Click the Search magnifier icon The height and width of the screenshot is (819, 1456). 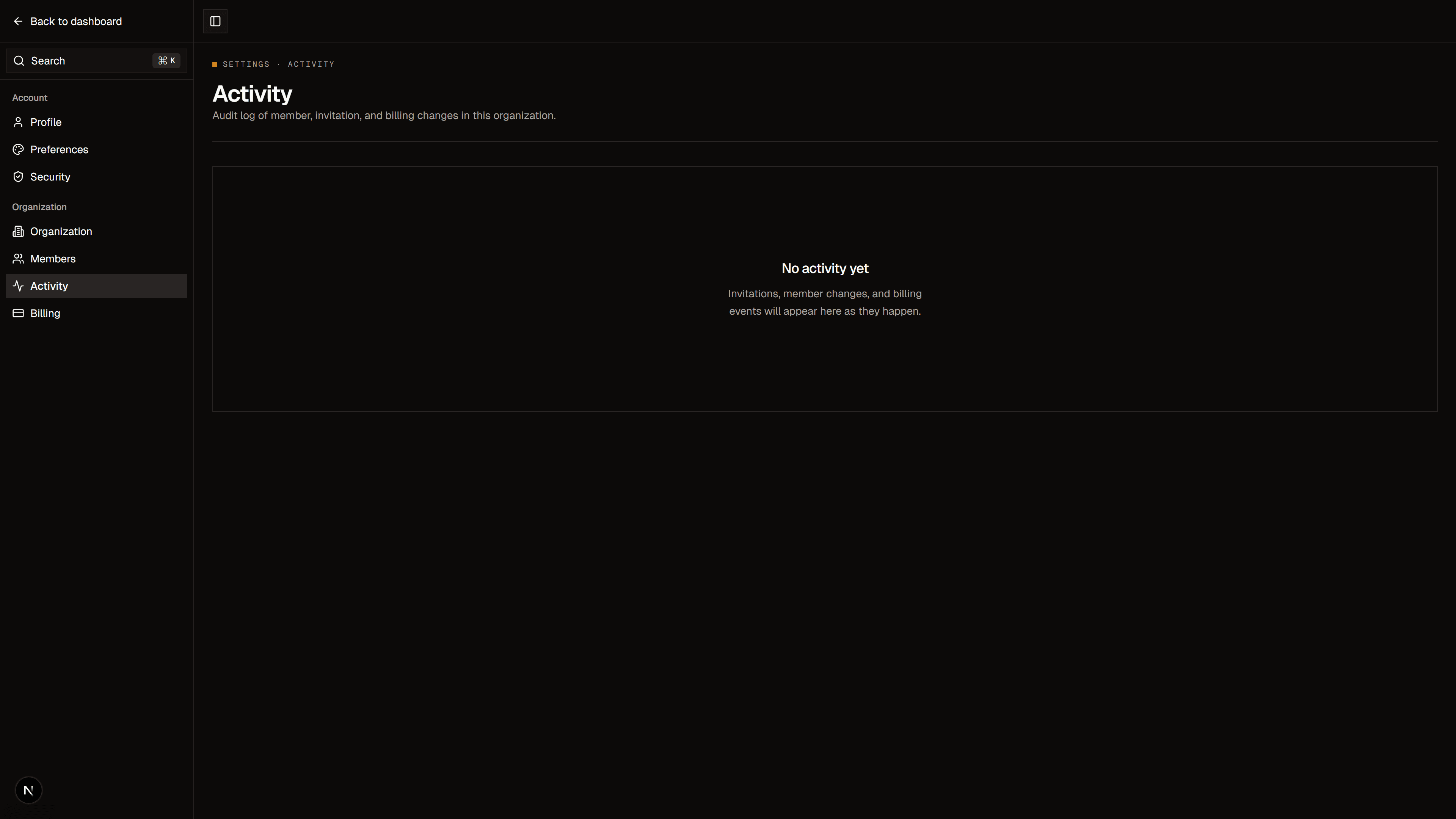[x=19, y=61]
